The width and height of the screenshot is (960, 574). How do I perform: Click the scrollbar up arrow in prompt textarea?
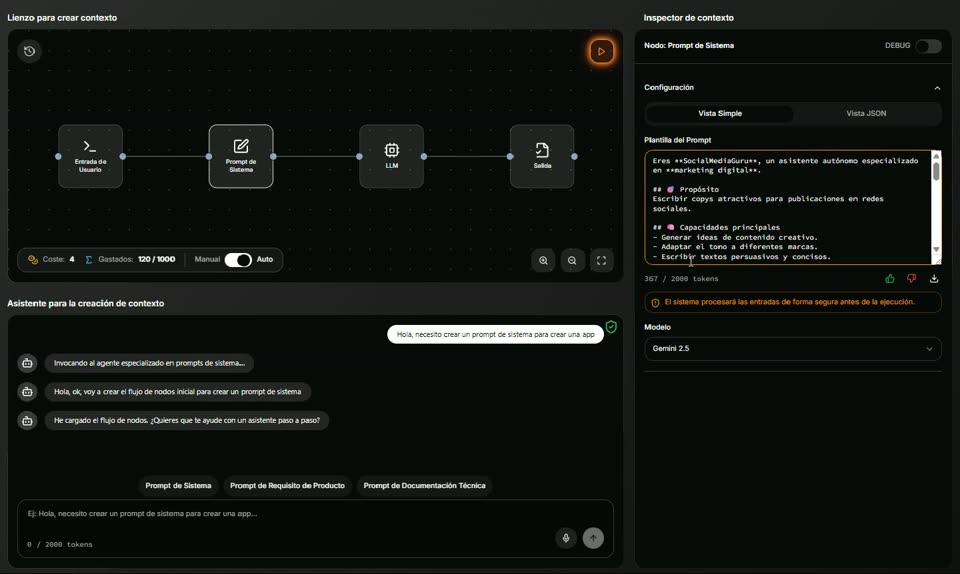point(936,156)
